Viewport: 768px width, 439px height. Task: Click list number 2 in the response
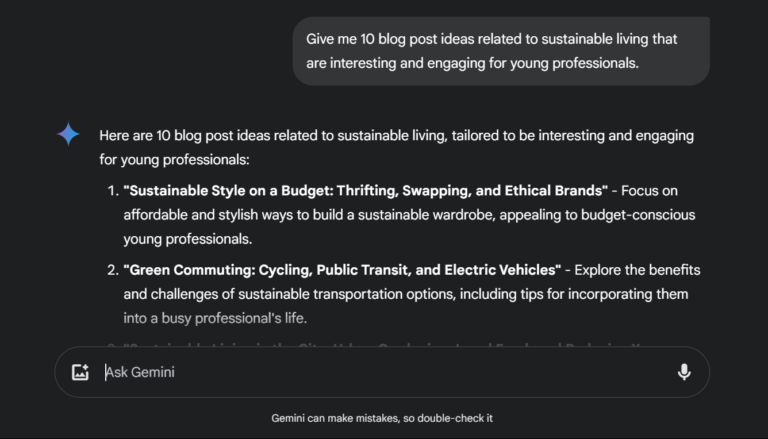pyautogui.click(x=112, y=270)
